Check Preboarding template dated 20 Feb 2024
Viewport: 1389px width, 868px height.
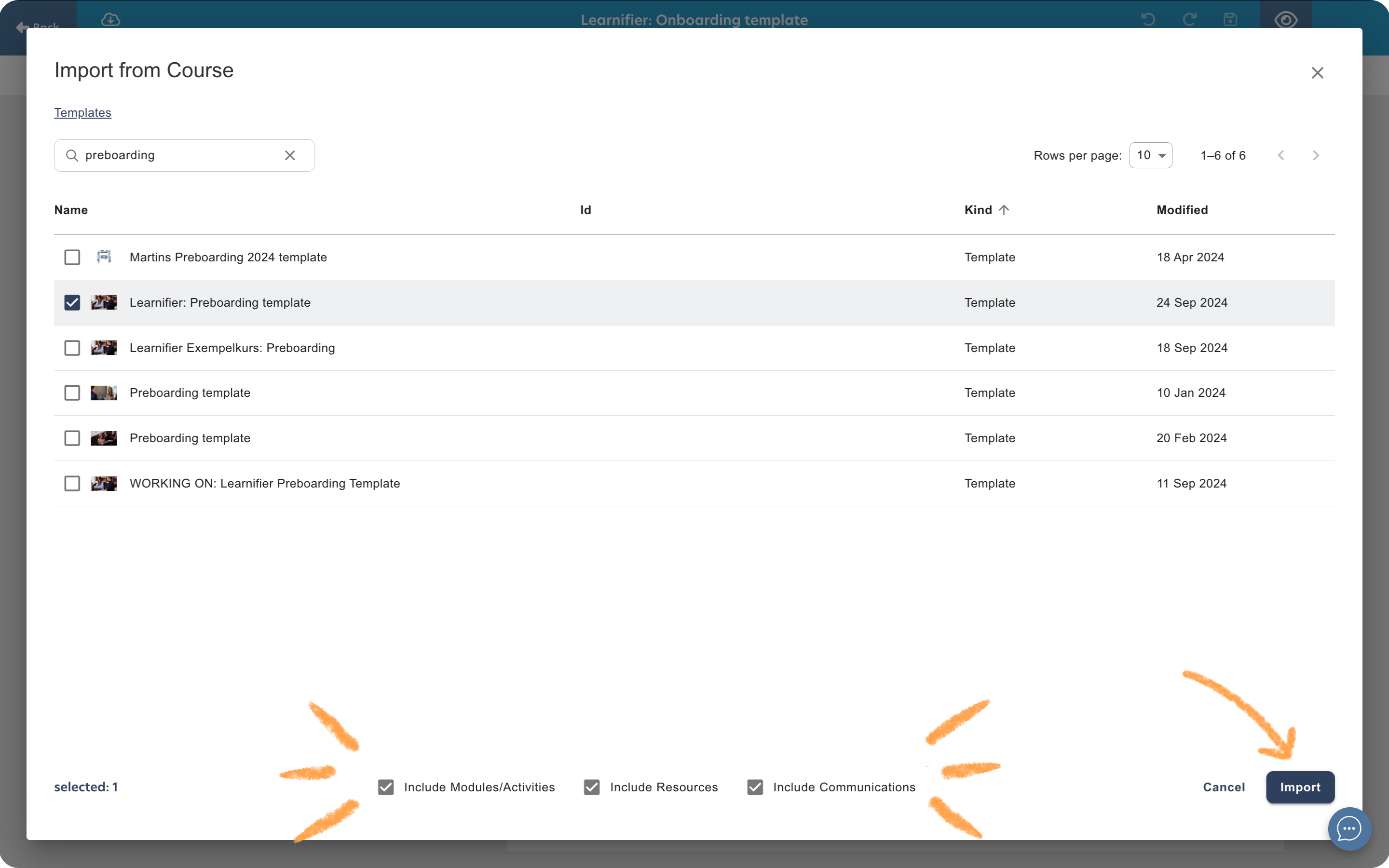tap(72, 438)
